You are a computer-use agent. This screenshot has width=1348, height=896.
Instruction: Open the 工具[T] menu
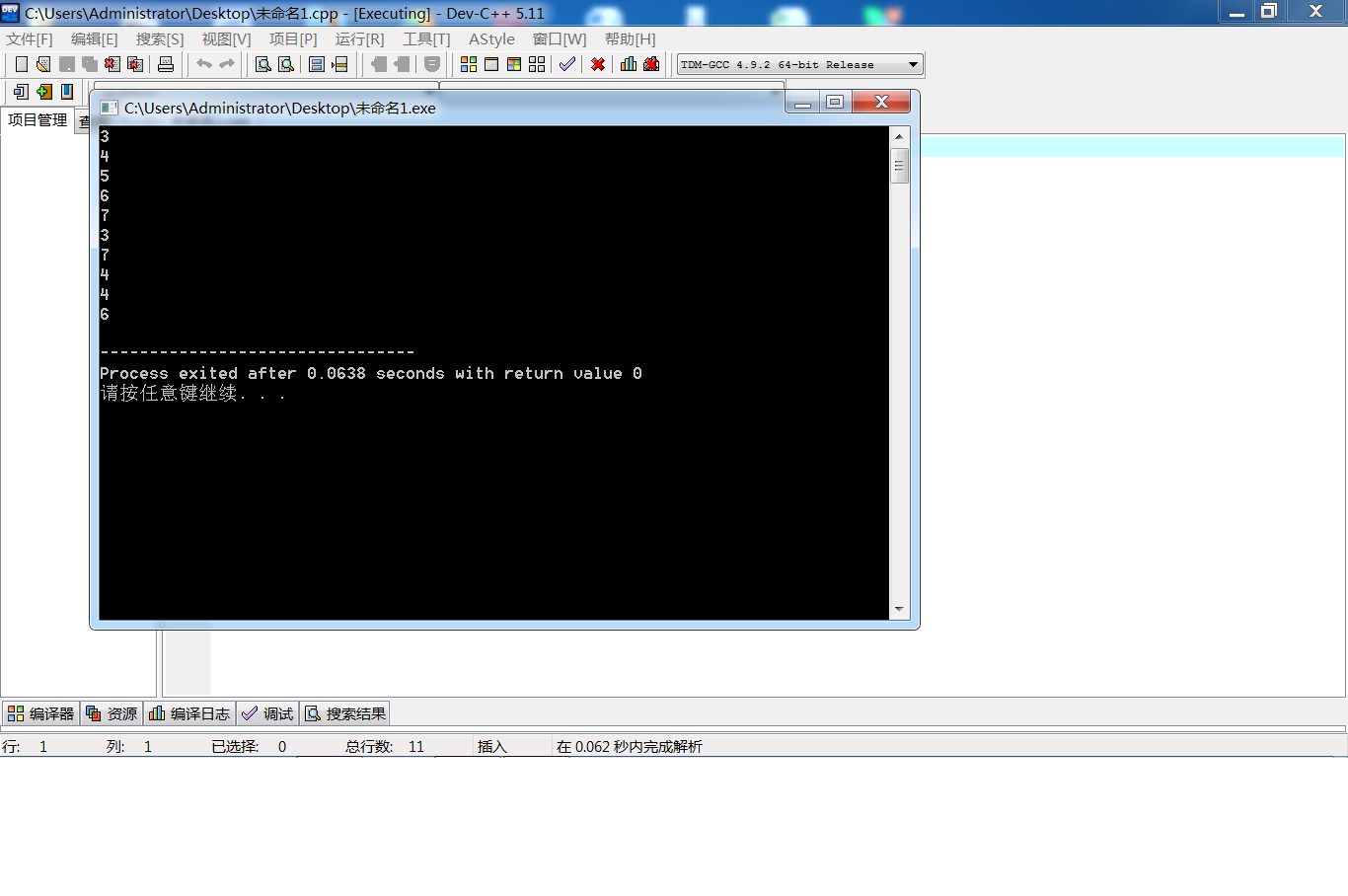click(426, 38)
